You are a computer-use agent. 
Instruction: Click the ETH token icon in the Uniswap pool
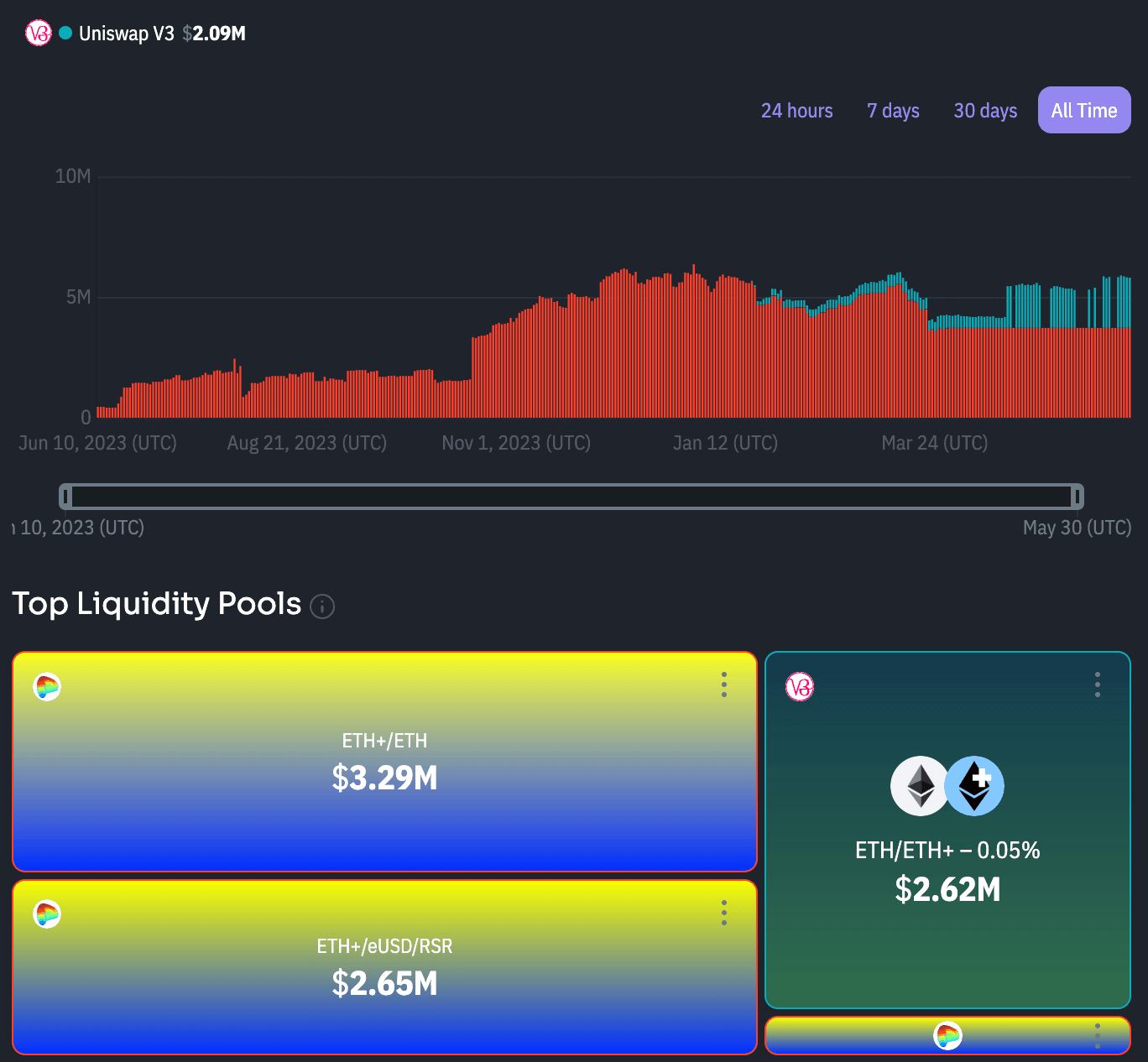(920, 786)
